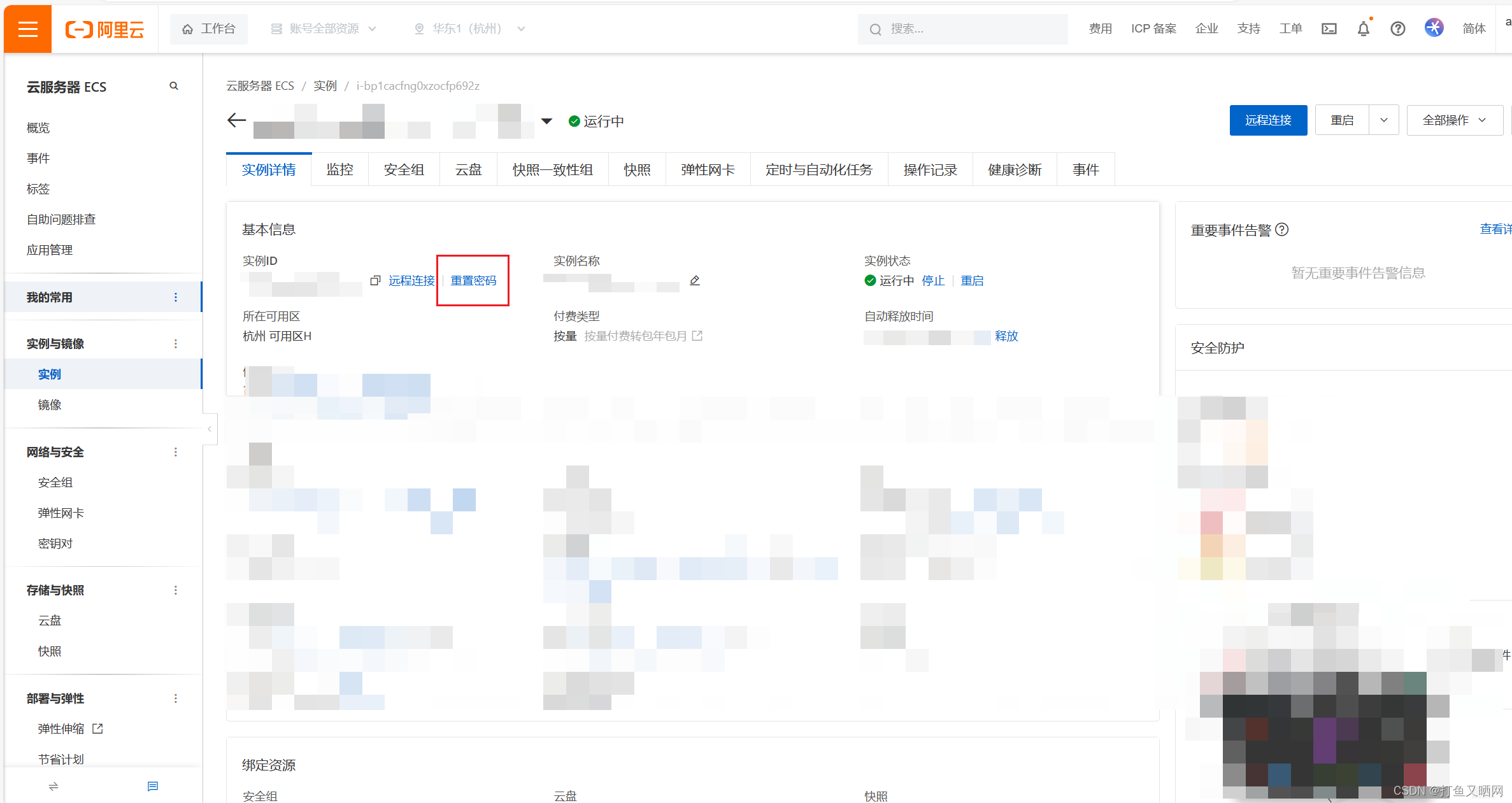Click the sidebar ECS search icon
Screen dimensions: 1512x803
[174, 86]
